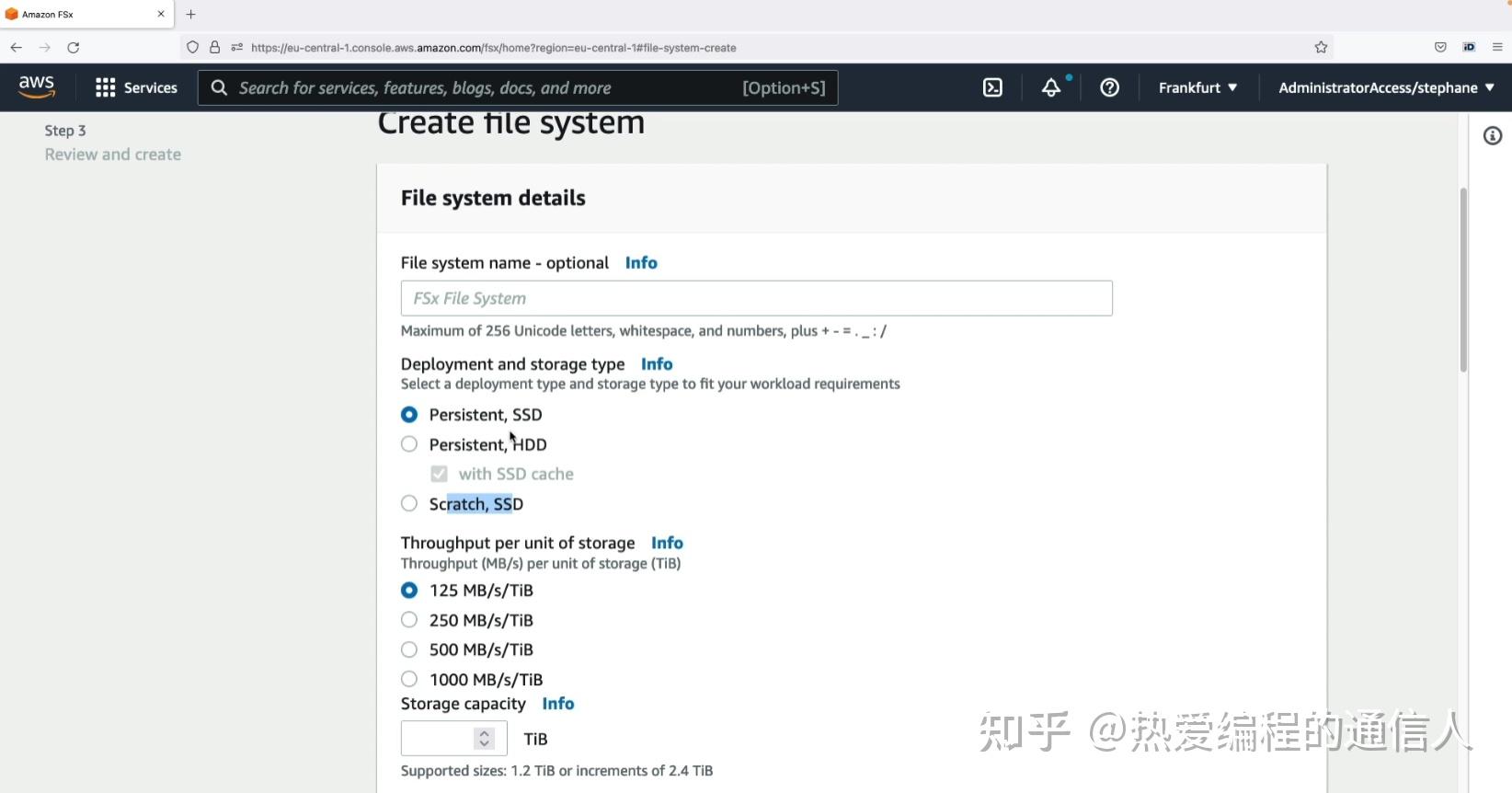Click Review and create step

tap(112, 155)
